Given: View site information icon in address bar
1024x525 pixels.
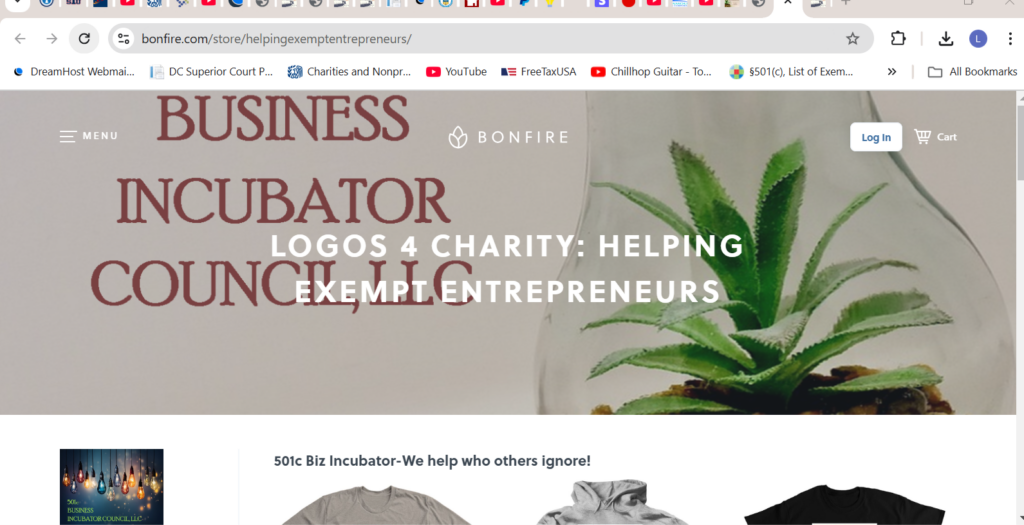Looking at the screenshot, I should [123, 39].
